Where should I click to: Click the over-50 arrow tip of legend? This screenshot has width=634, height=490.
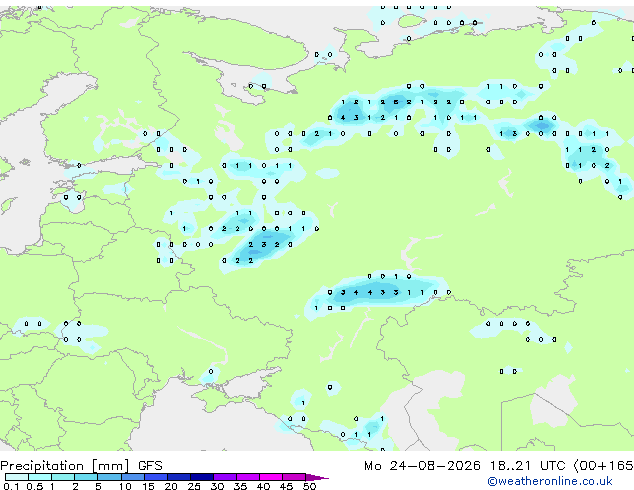pyautogui.click(x=317, y=477)
